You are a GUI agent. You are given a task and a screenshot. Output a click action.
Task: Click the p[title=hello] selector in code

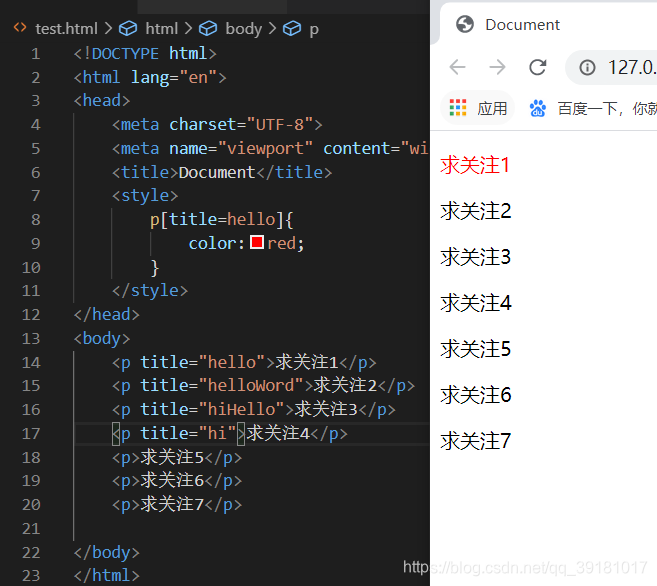point(217,219)
